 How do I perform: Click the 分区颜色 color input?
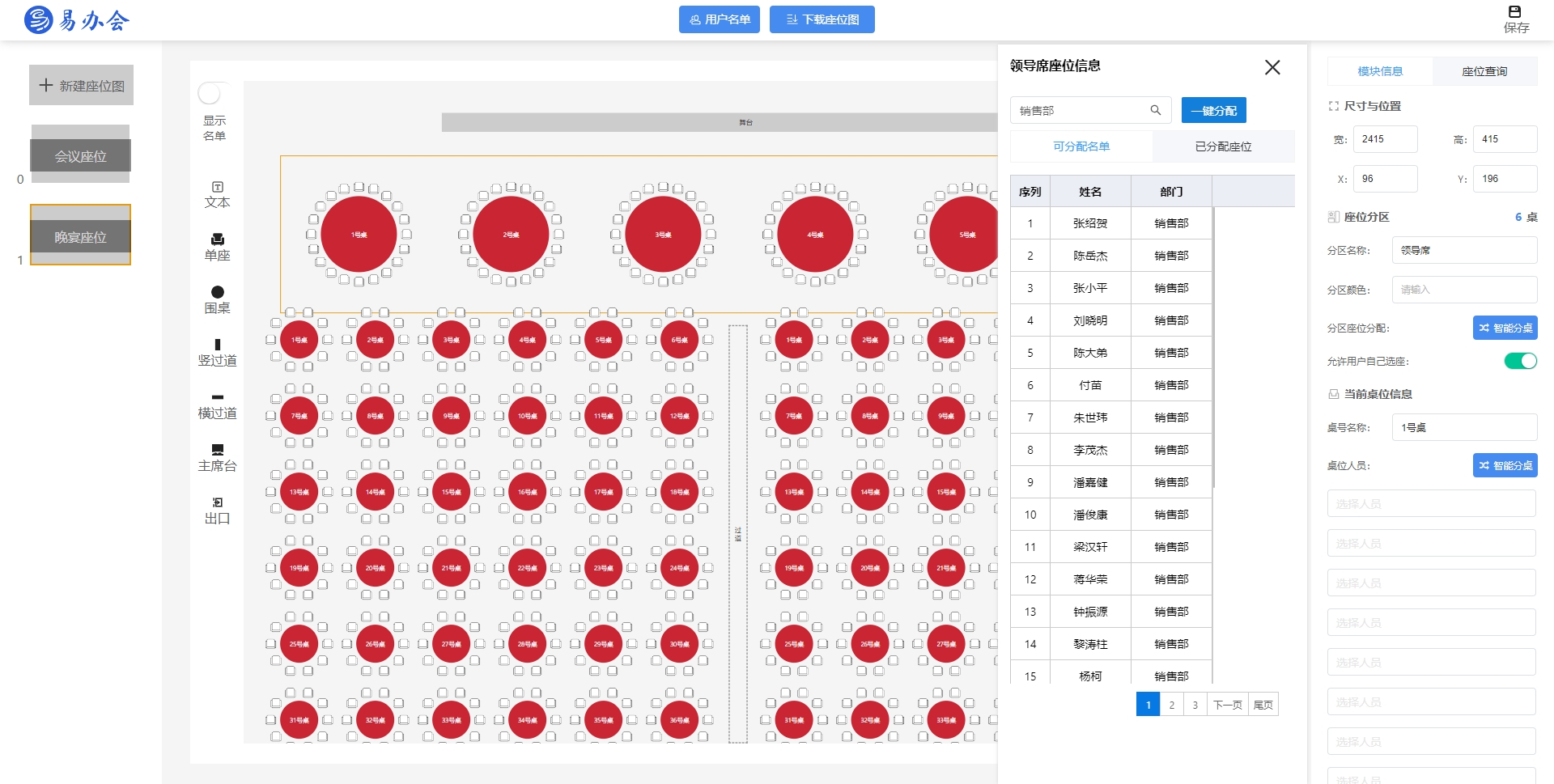pyautogui.click(x=1464, y=290)
